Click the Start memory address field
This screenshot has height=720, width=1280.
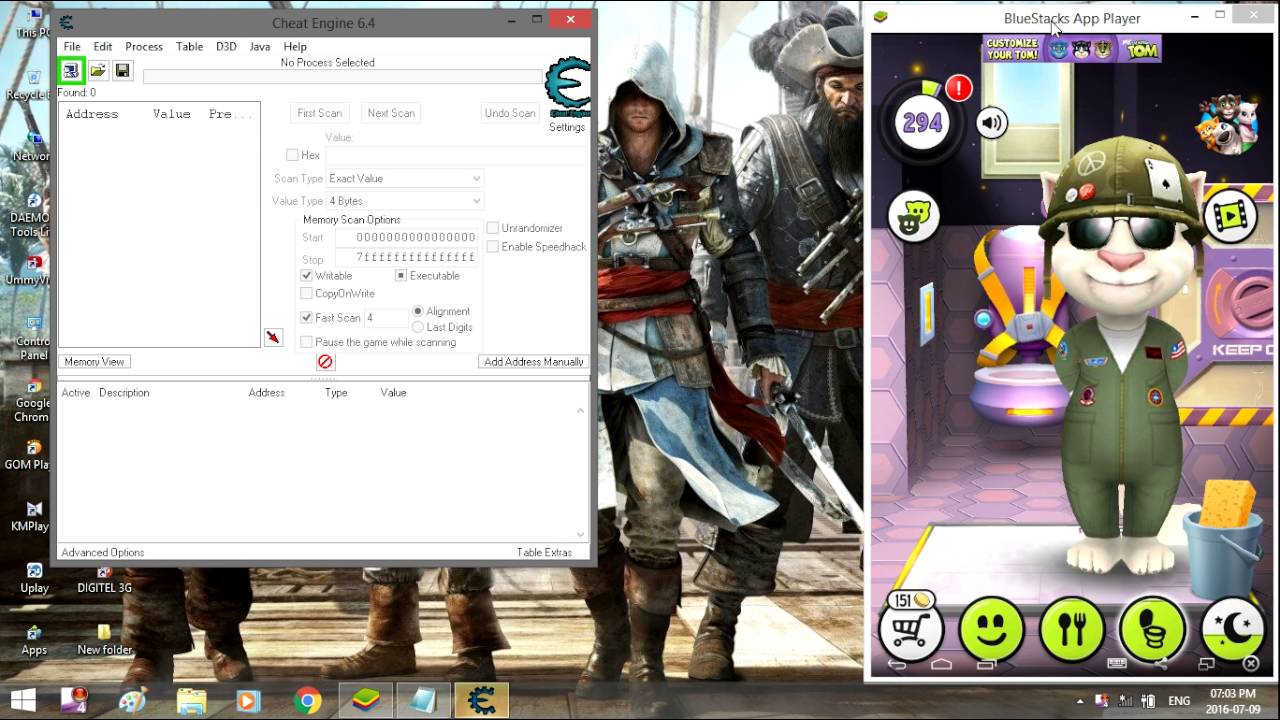tap(406, 237)
